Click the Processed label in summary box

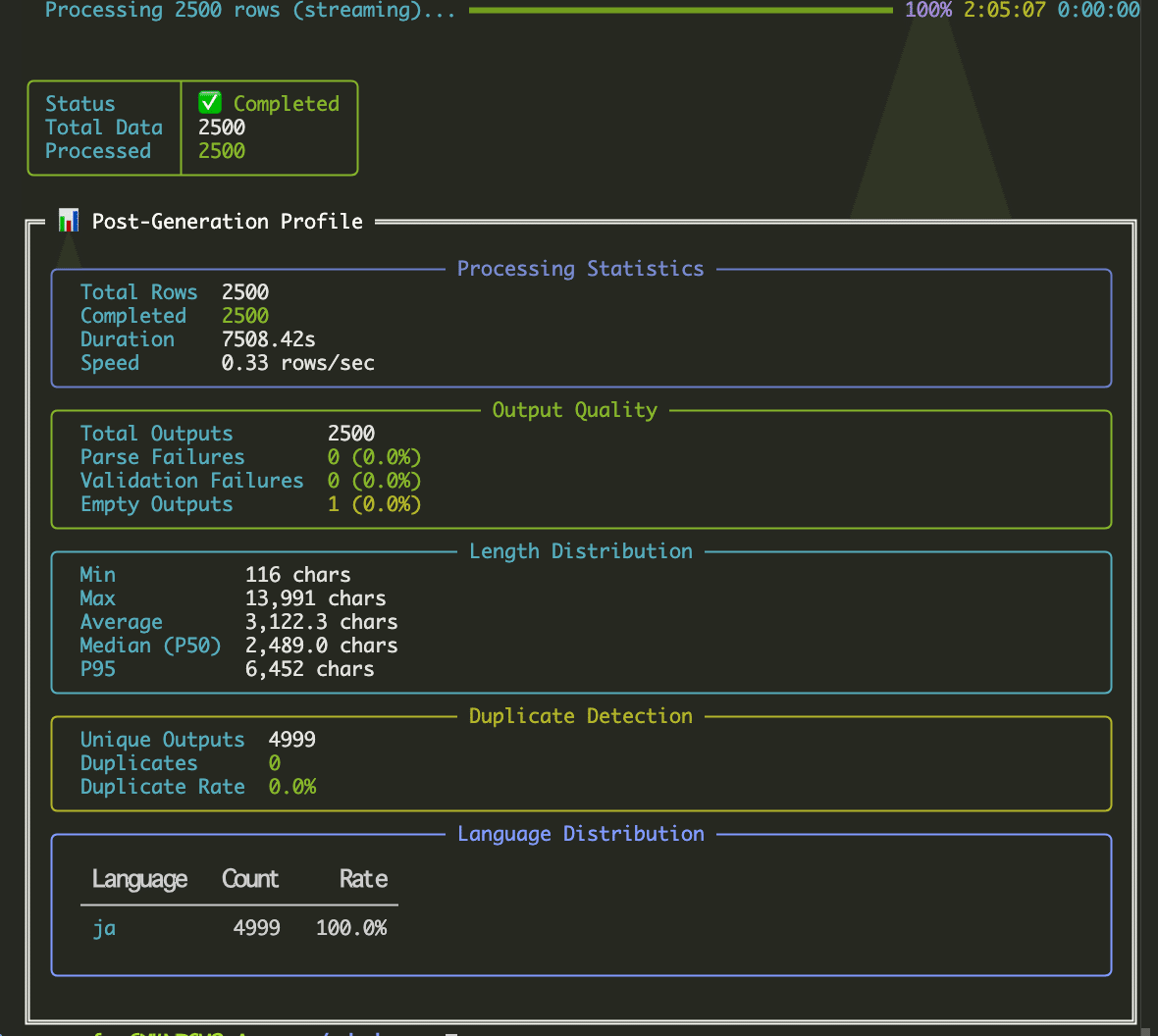(97, 151)
